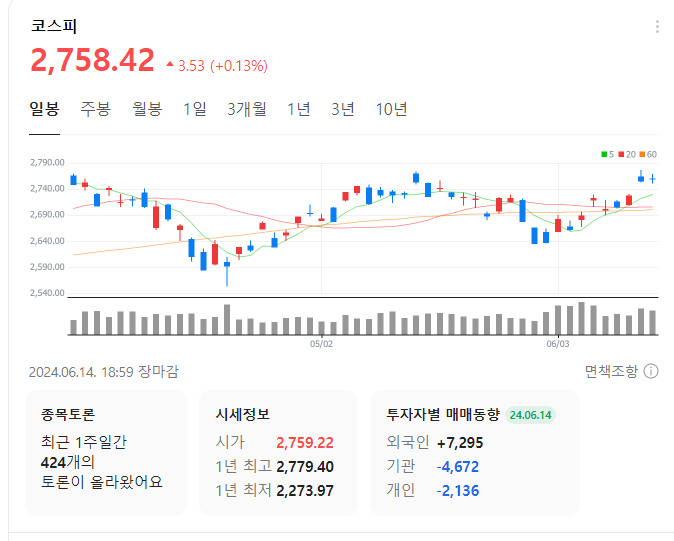Click the rightmost volume bar
Image resolution: width=674 pixels, height=541 pixels.
pyautogui.click(x=653, y=322)
